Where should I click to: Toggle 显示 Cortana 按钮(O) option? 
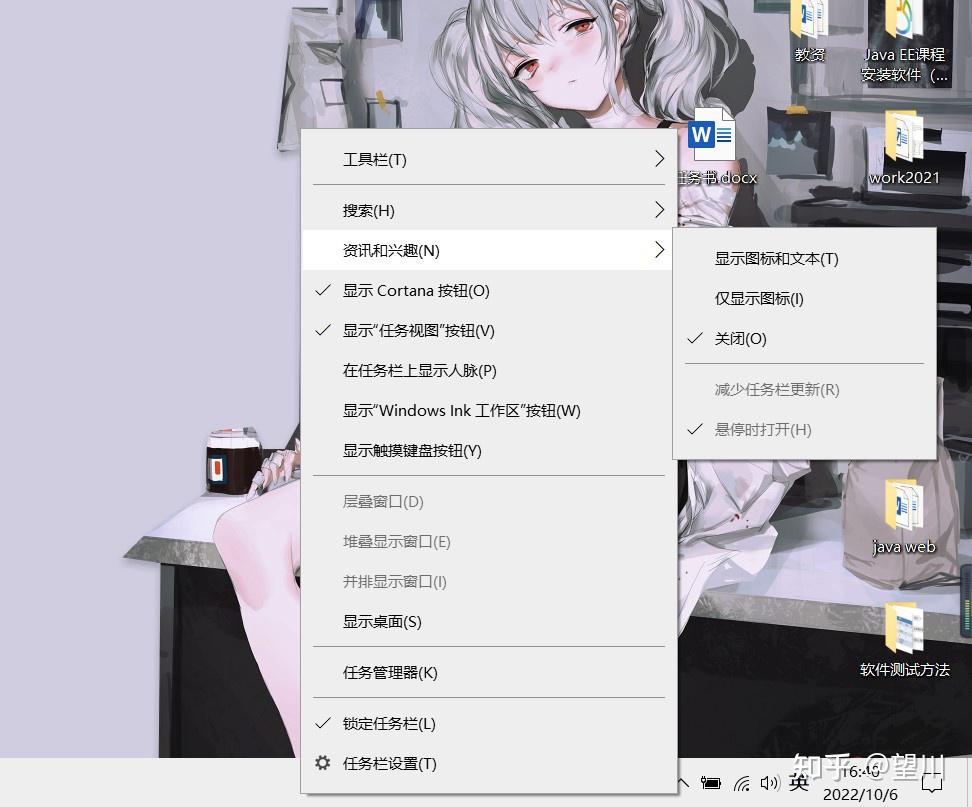point(488,291)
